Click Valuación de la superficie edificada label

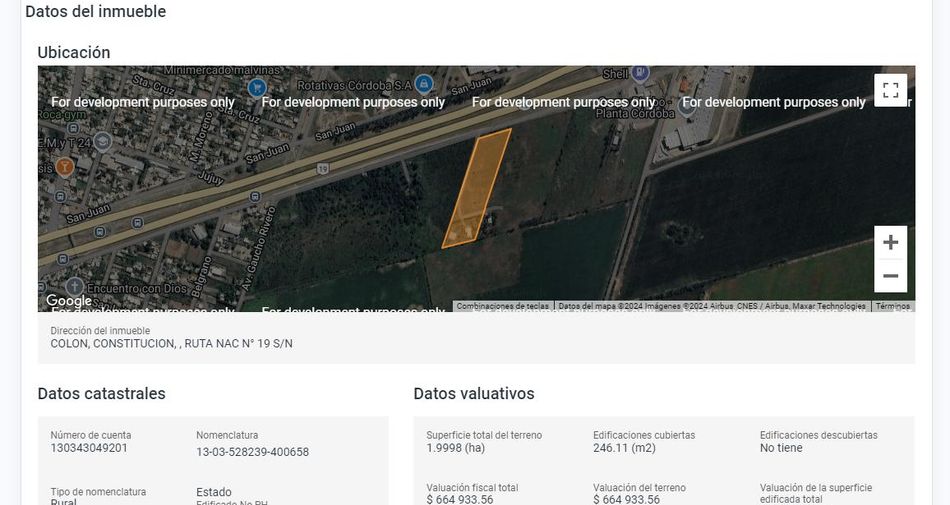coord(816,493)
